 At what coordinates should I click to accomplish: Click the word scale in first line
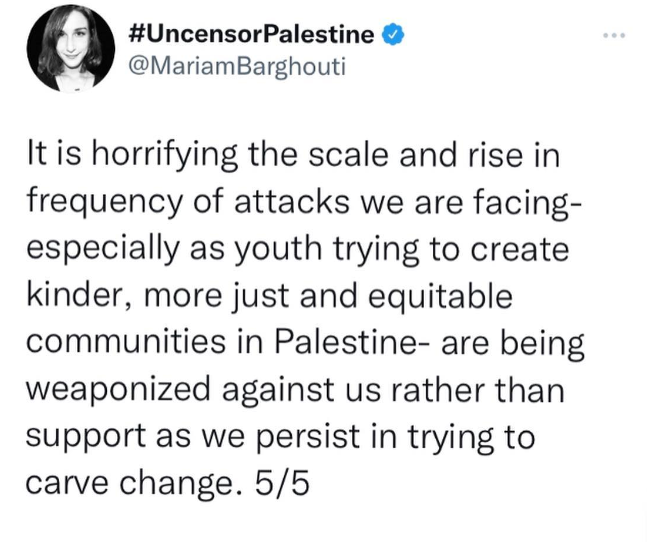[x=349, y=156]
